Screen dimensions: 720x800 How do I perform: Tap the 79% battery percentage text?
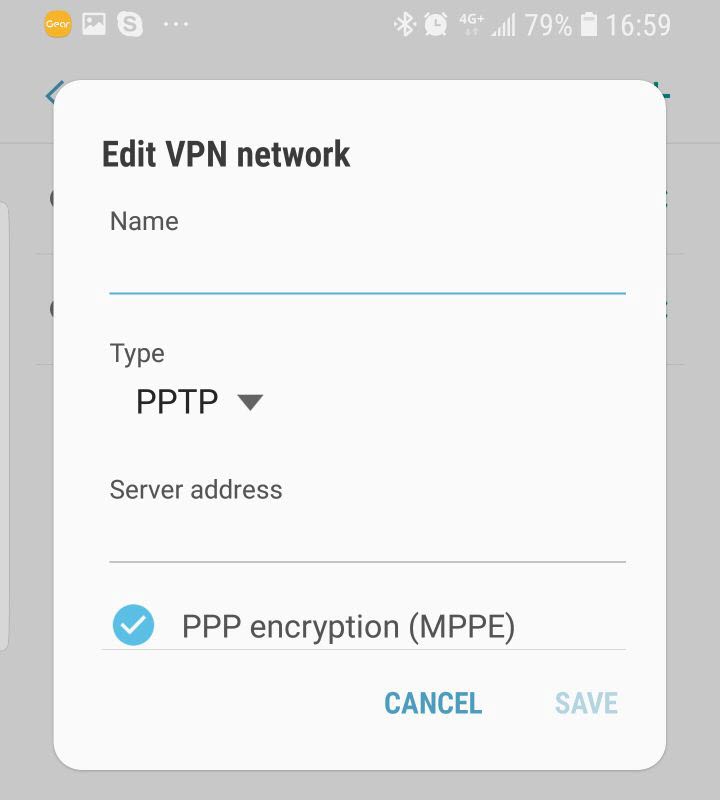pos(548,25)
